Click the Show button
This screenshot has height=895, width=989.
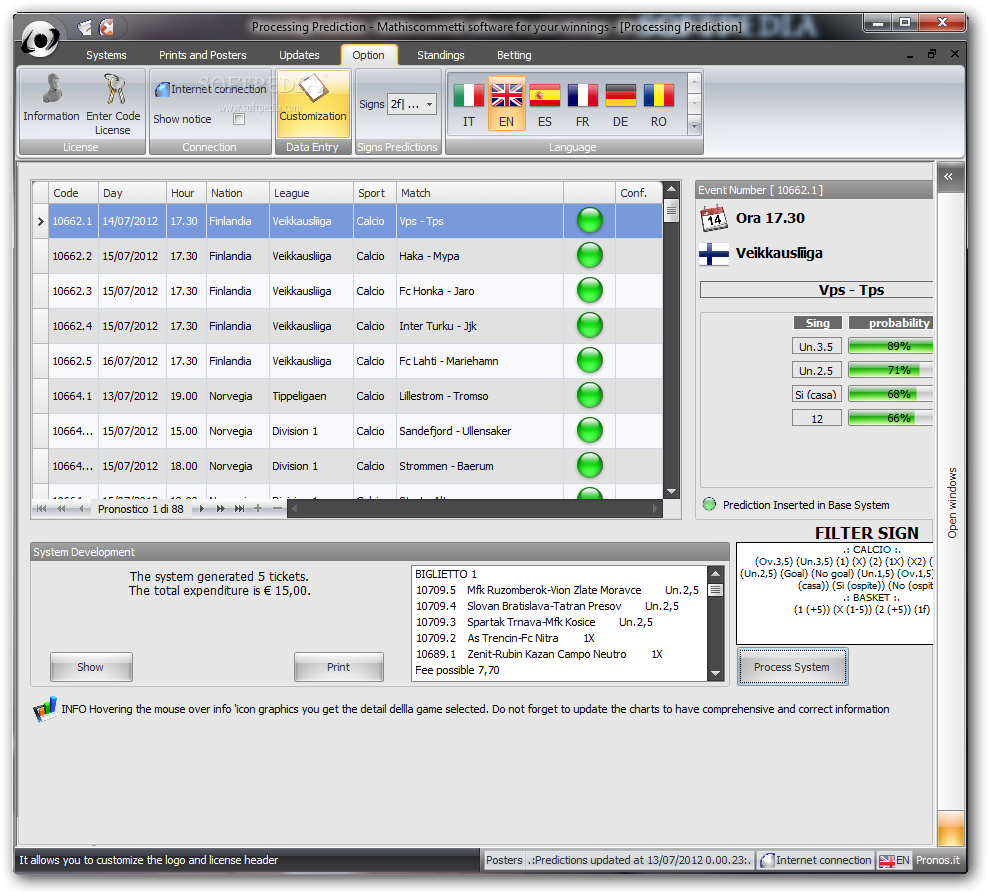tap(91, 667)
